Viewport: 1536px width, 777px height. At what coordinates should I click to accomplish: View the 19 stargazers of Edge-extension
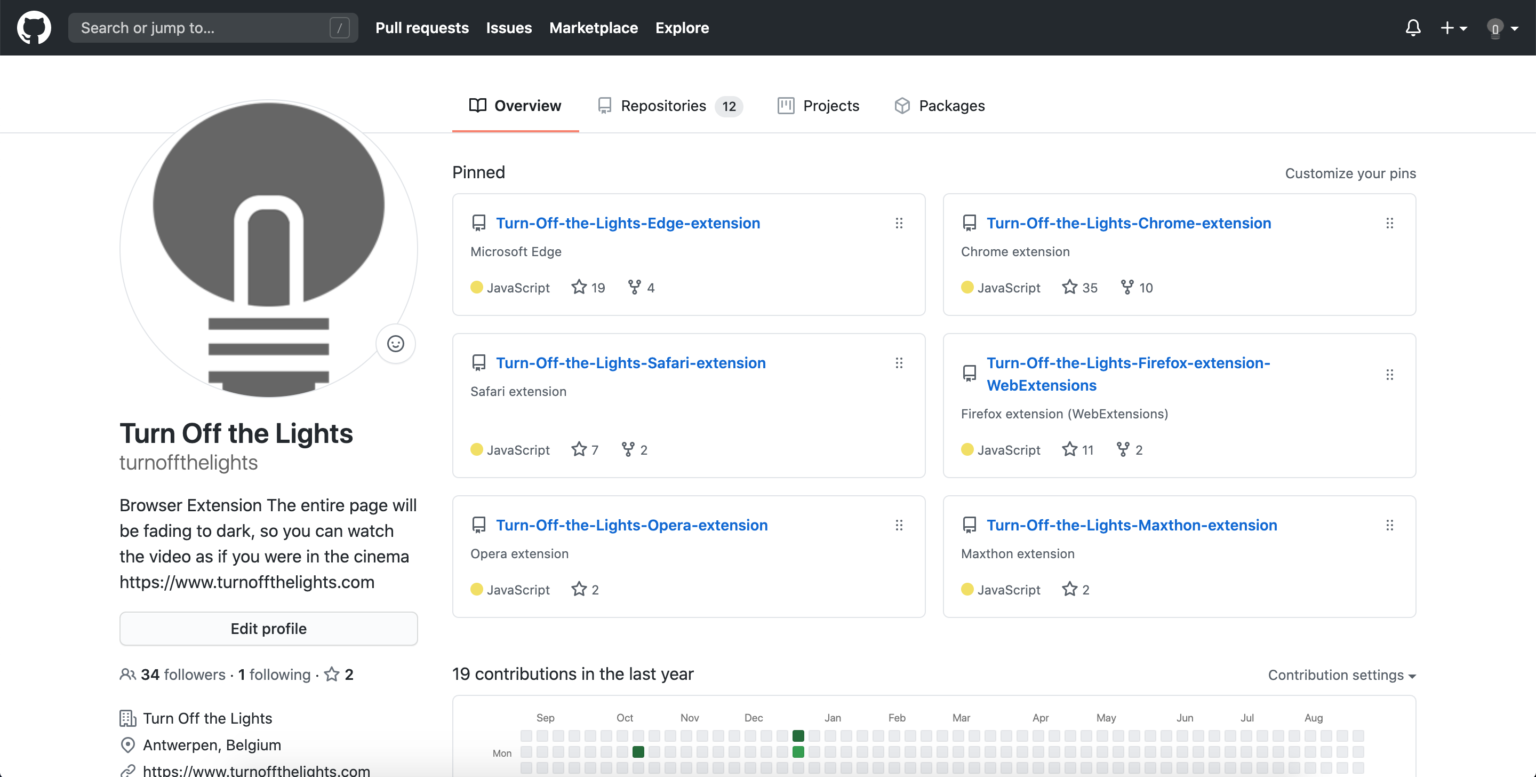588,287
